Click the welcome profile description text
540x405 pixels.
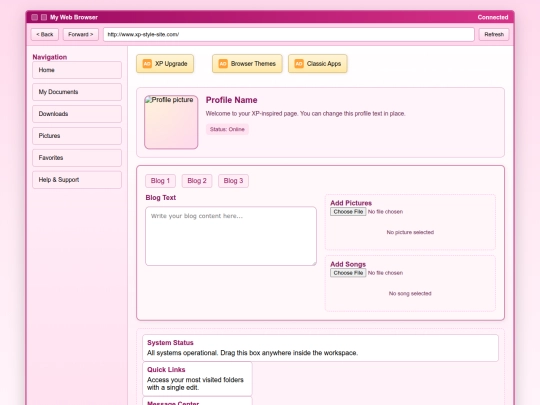[x=305, y=113]
